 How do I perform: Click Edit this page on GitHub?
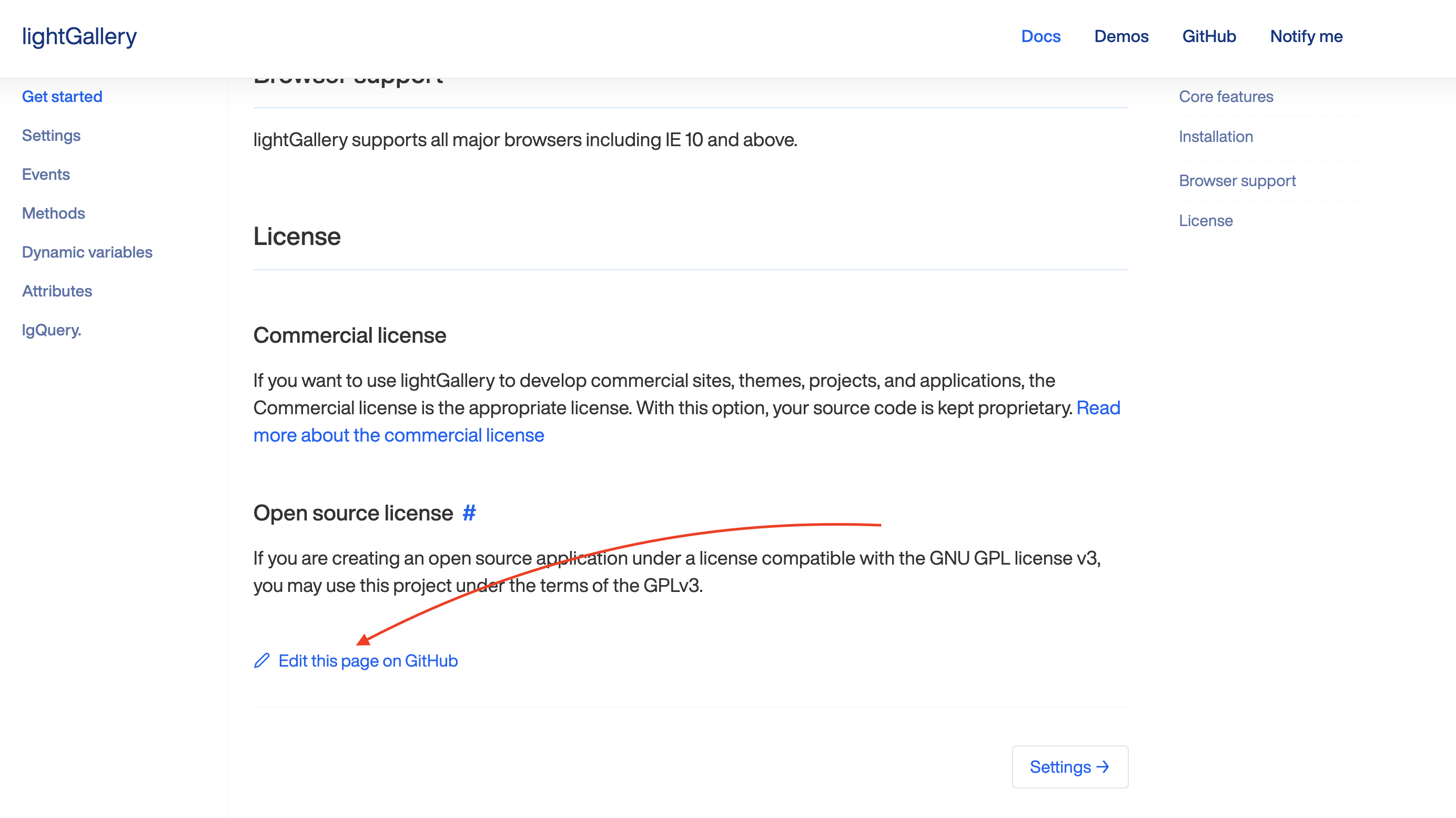[x=368, y=660]
